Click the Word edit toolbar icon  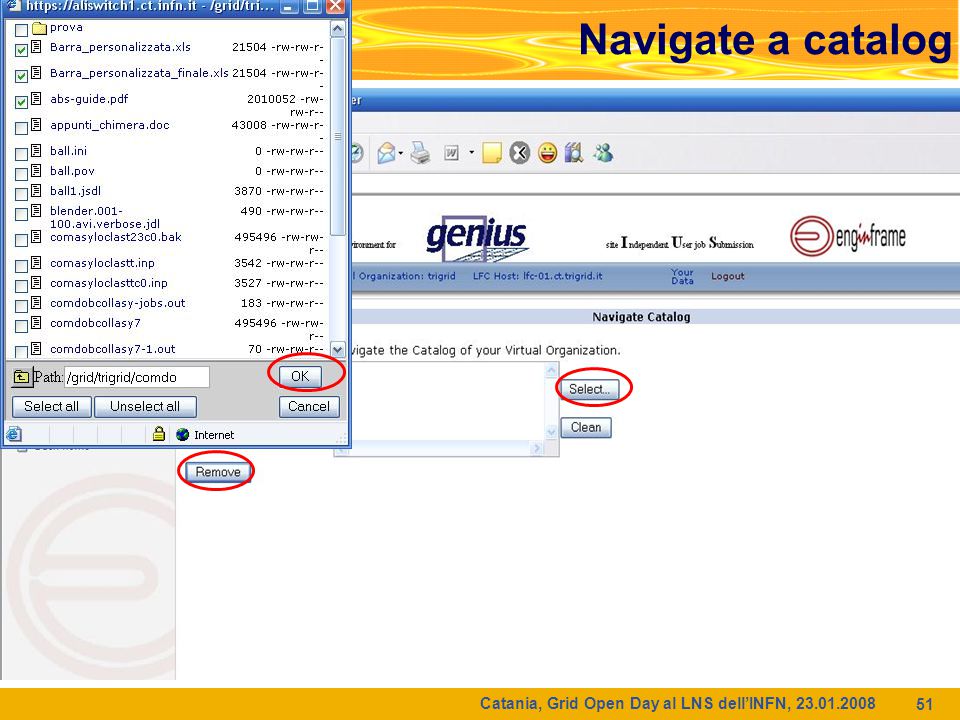(x=451, y=152)
